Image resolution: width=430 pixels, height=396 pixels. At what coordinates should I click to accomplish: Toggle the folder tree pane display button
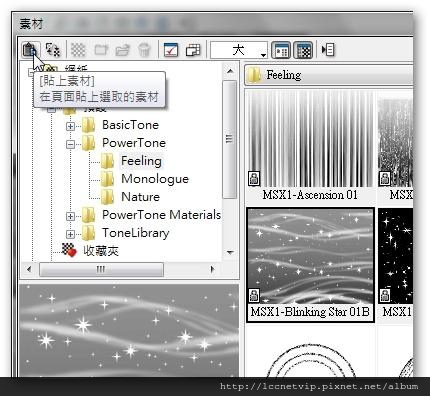pos(281,50)
